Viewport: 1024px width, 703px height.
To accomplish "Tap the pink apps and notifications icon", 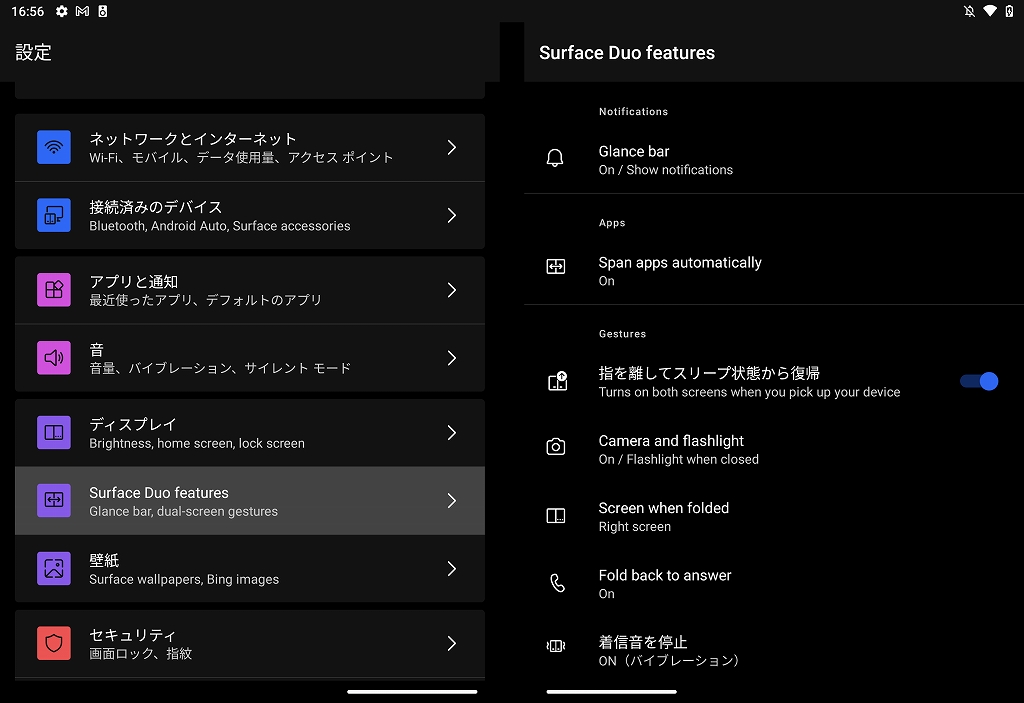I will point(54,290).
